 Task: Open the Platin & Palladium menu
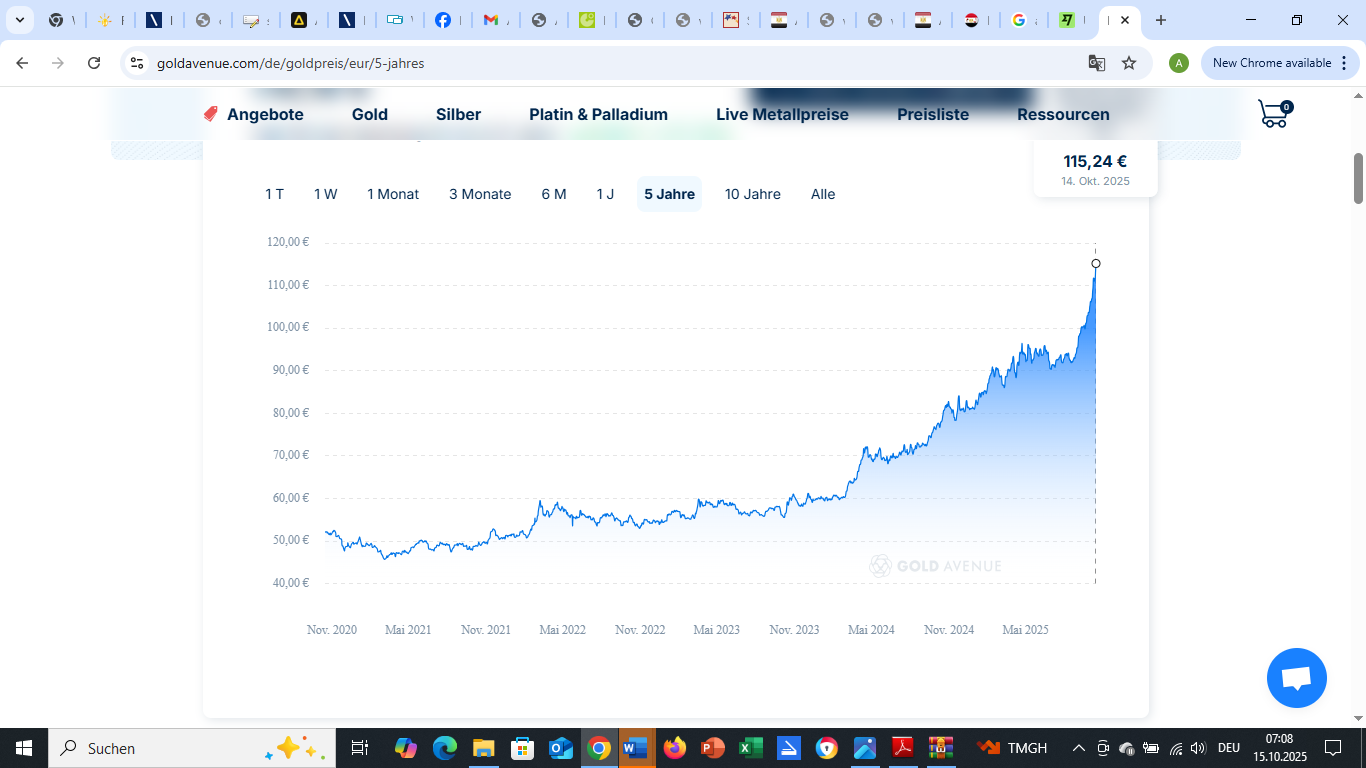[598, 114]
